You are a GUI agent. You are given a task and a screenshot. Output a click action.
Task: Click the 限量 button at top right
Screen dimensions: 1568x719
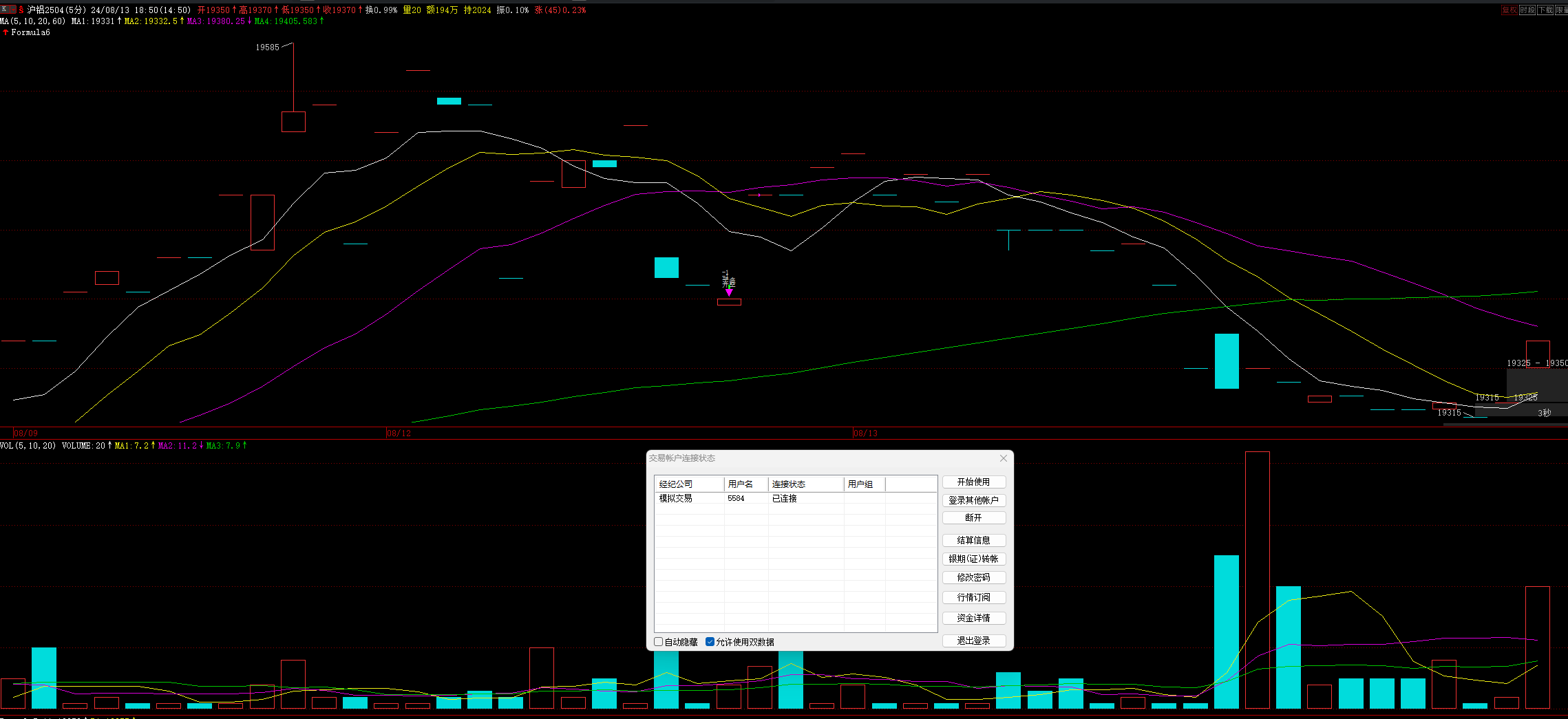(x=1561, y=10)
